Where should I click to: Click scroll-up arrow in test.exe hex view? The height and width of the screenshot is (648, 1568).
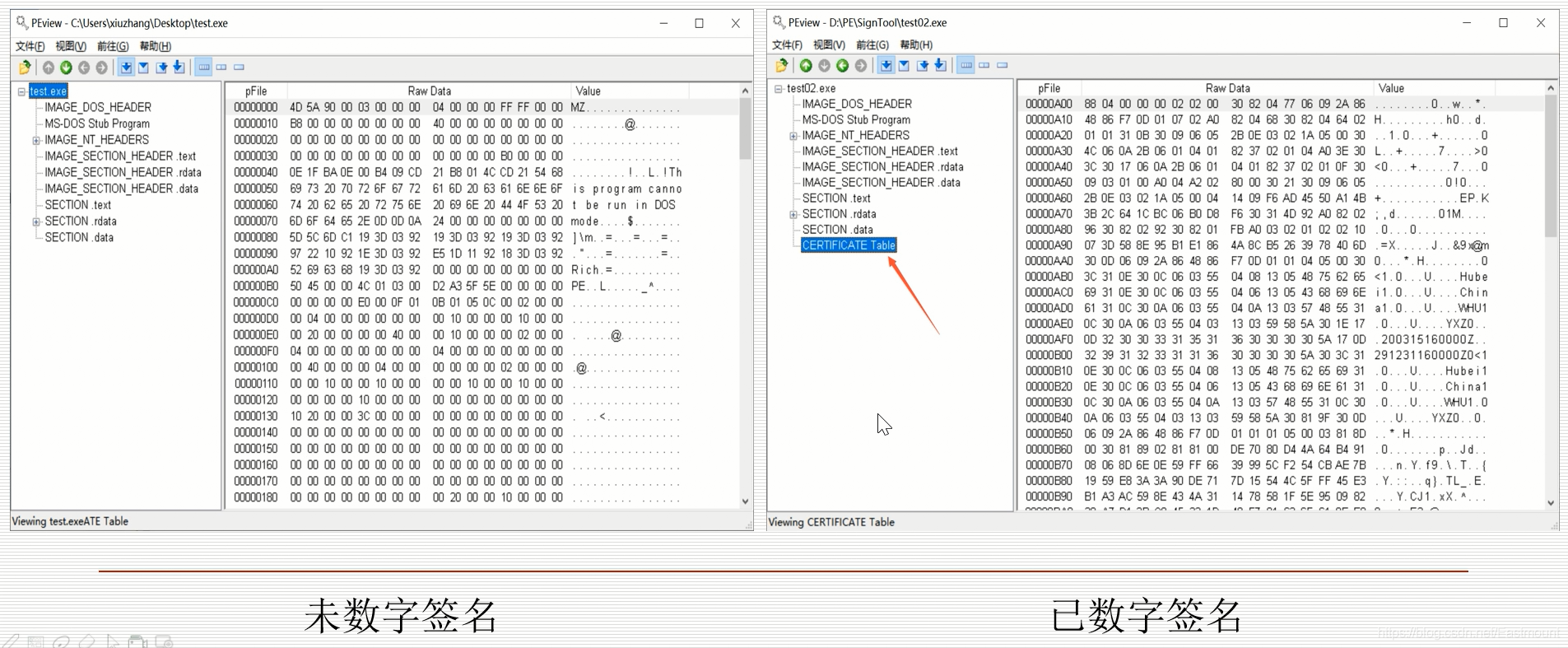pyautogui.click(x=745, y=91)
